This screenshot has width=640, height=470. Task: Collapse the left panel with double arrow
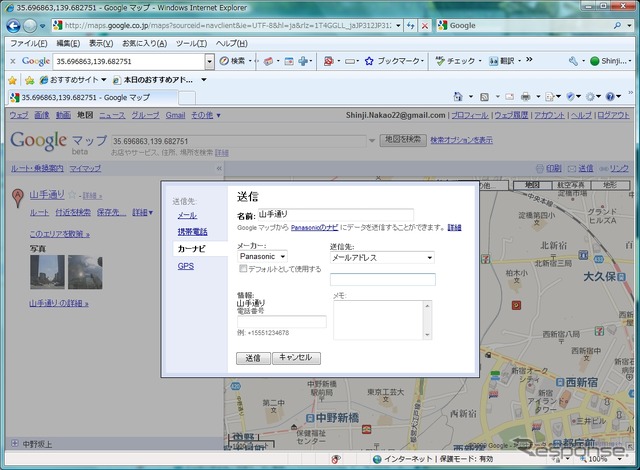(219, 168)
